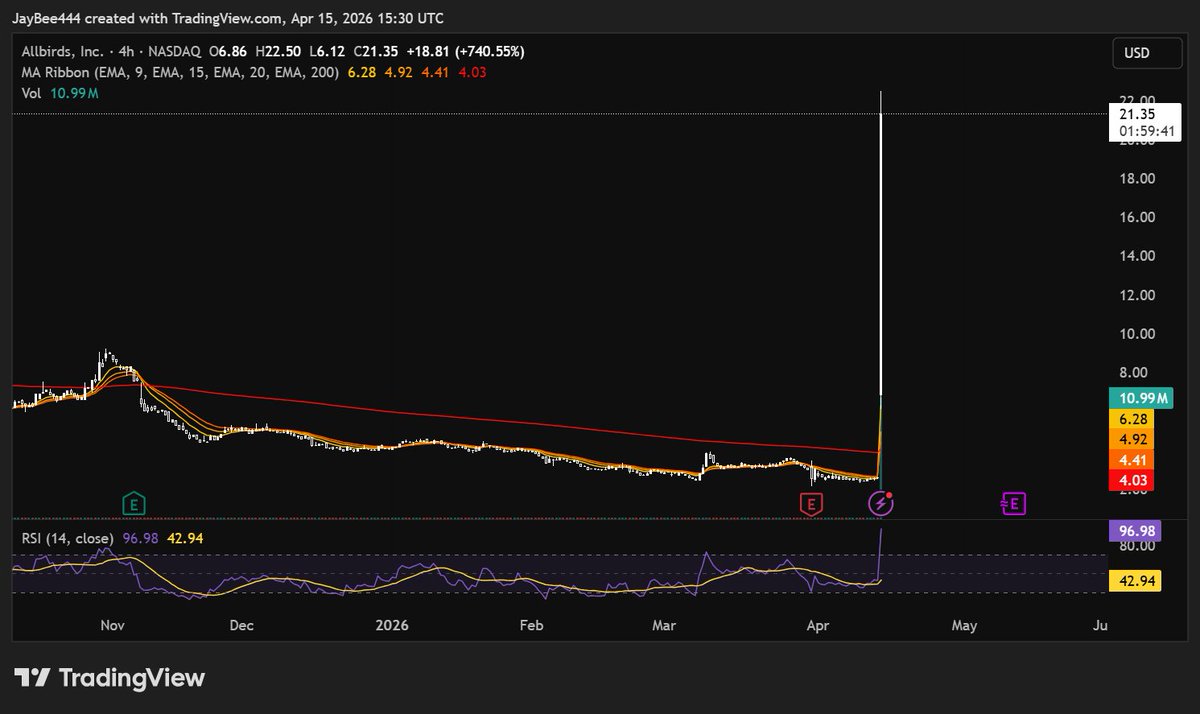1200x714 pixels.
Task: Click the teal 10.99M volume label
Action: pyautogui.click(x=1141, y=398)
